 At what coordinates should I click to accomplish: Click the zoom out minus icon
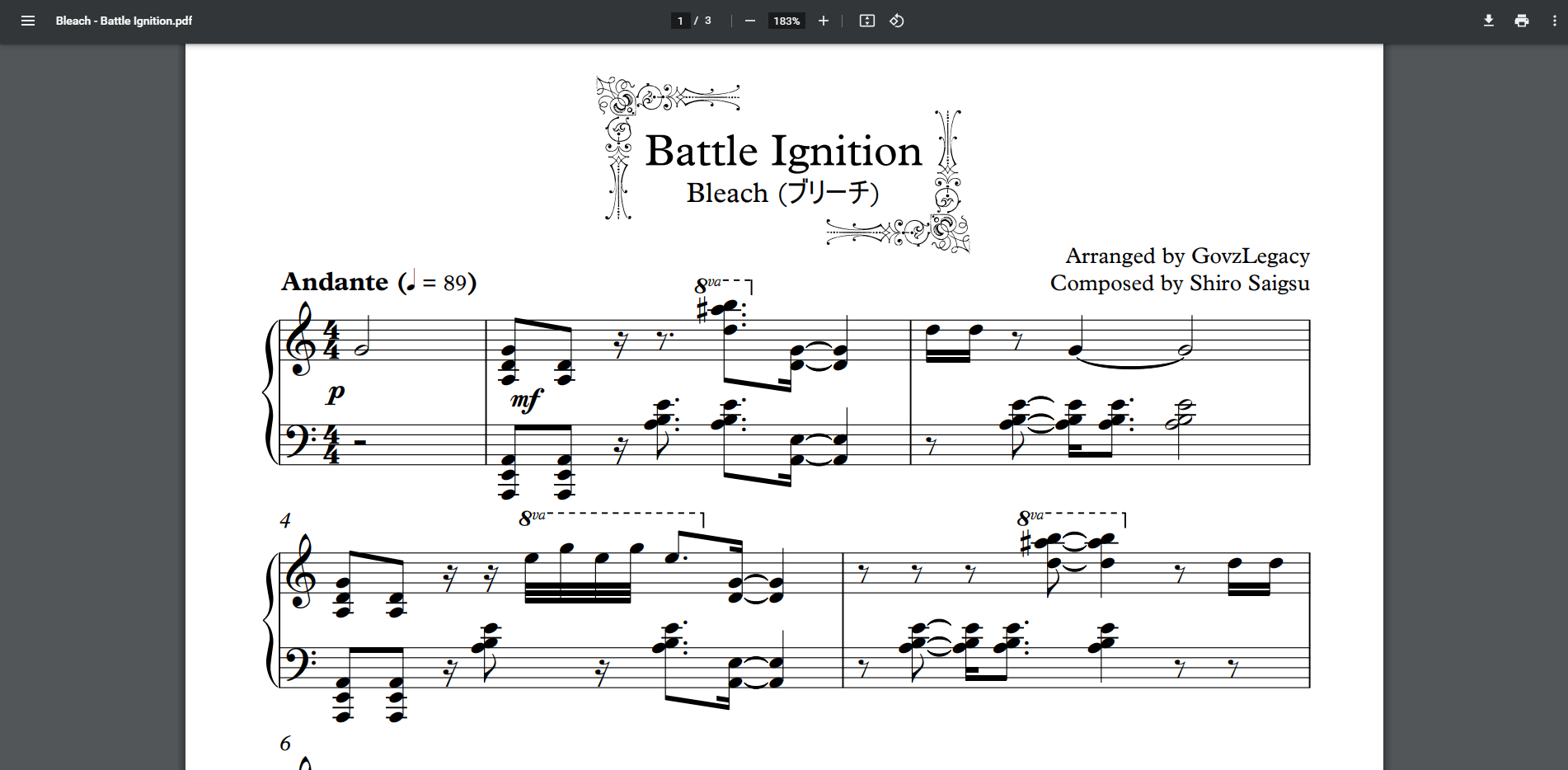[749, 21]
